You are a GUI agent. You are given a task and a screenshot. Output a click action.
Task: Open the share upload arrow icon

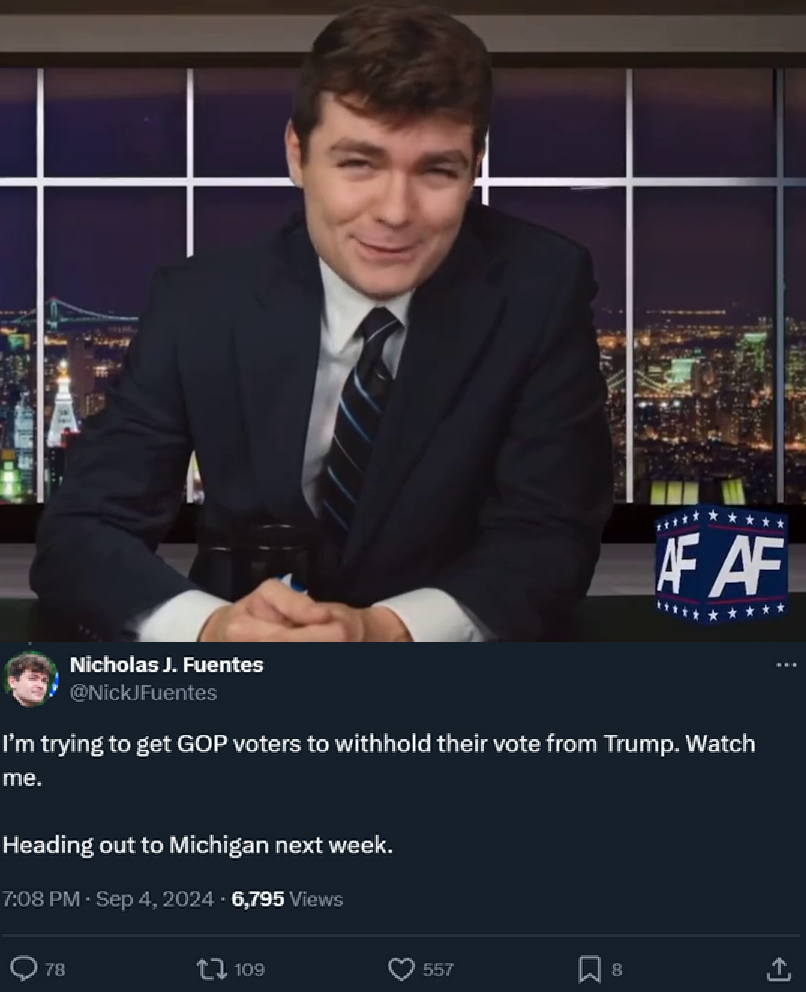click(x=779, y=968)
